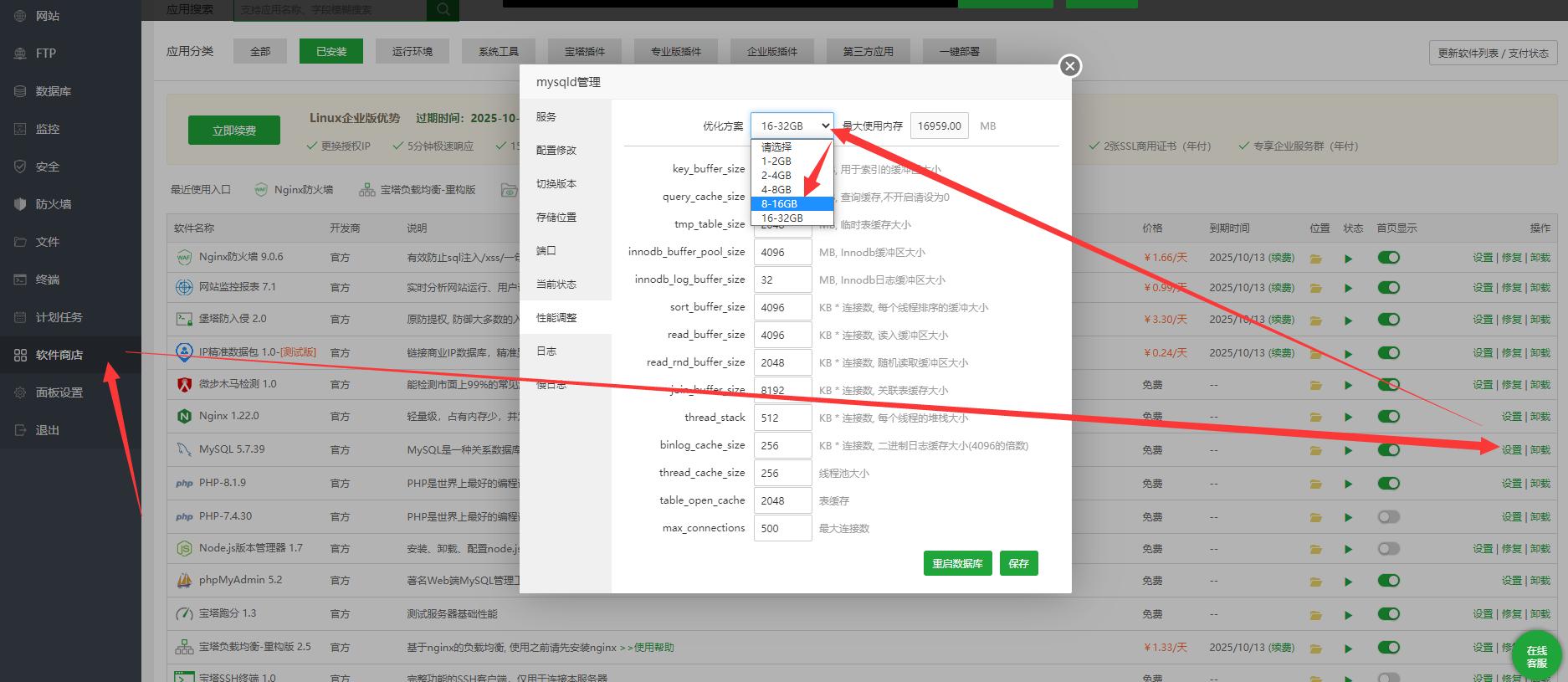This screenshot has width=1568, height=682.
Task: Click the 终端 sidebar icon
Action: (20, 279)
